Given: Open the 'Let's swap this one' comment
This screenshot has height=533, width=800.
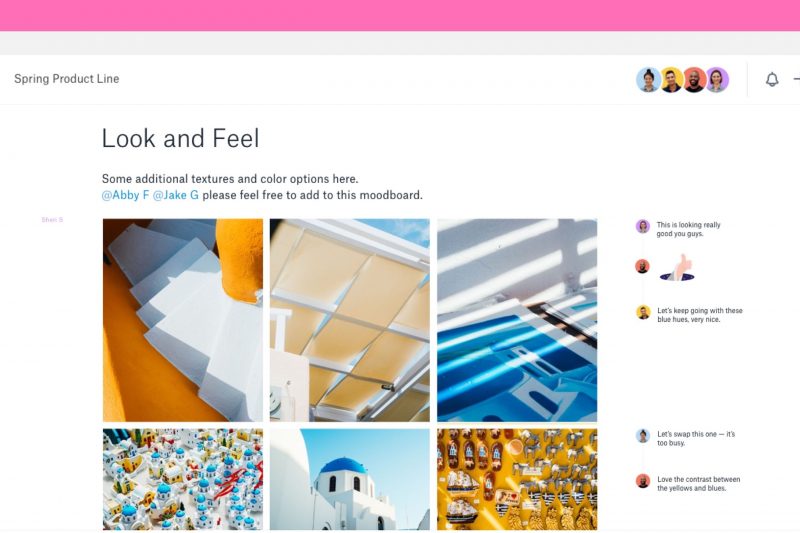Looking at the screenshot, I should pyautogui.click(x=696, y=439).
